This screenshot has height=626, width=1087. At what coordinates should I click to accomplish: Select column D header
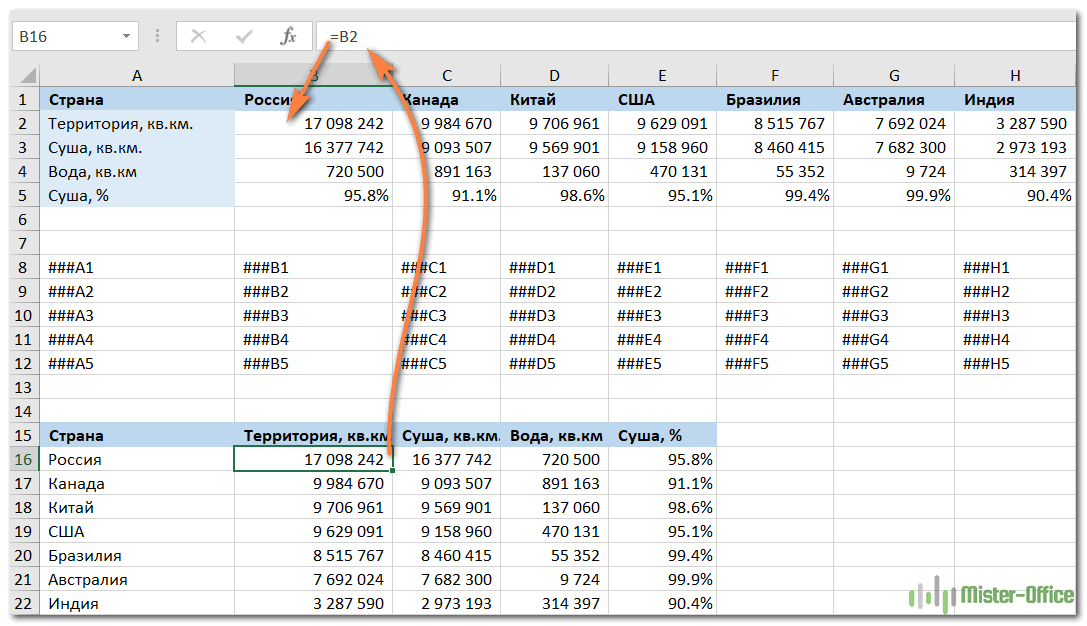[554, 76]
